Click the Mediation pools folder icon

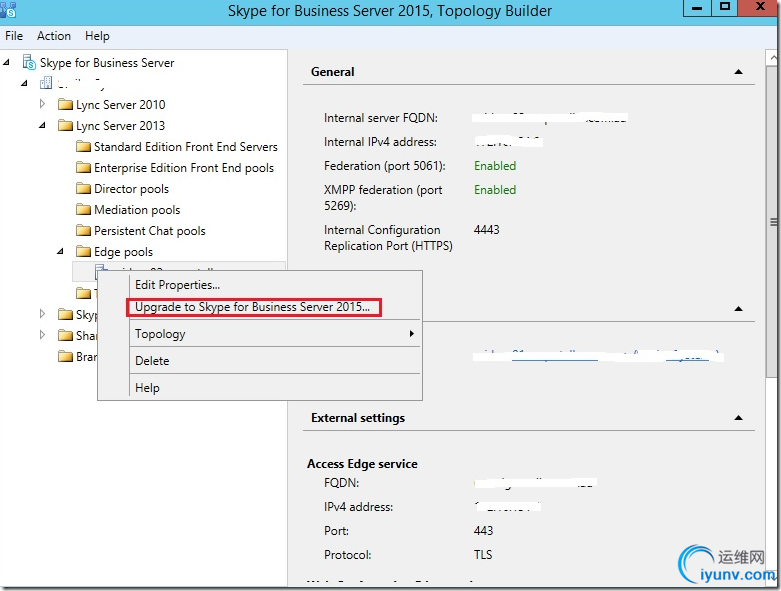pyautogui.click(x=84, y=210)
